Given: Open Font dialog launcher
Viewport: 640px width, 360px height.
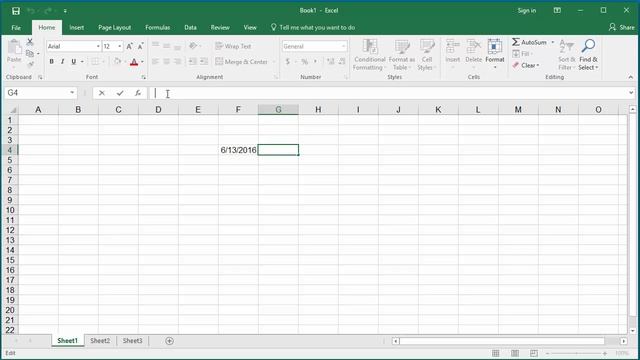Looking at the screenshot, I should point(144,77).
